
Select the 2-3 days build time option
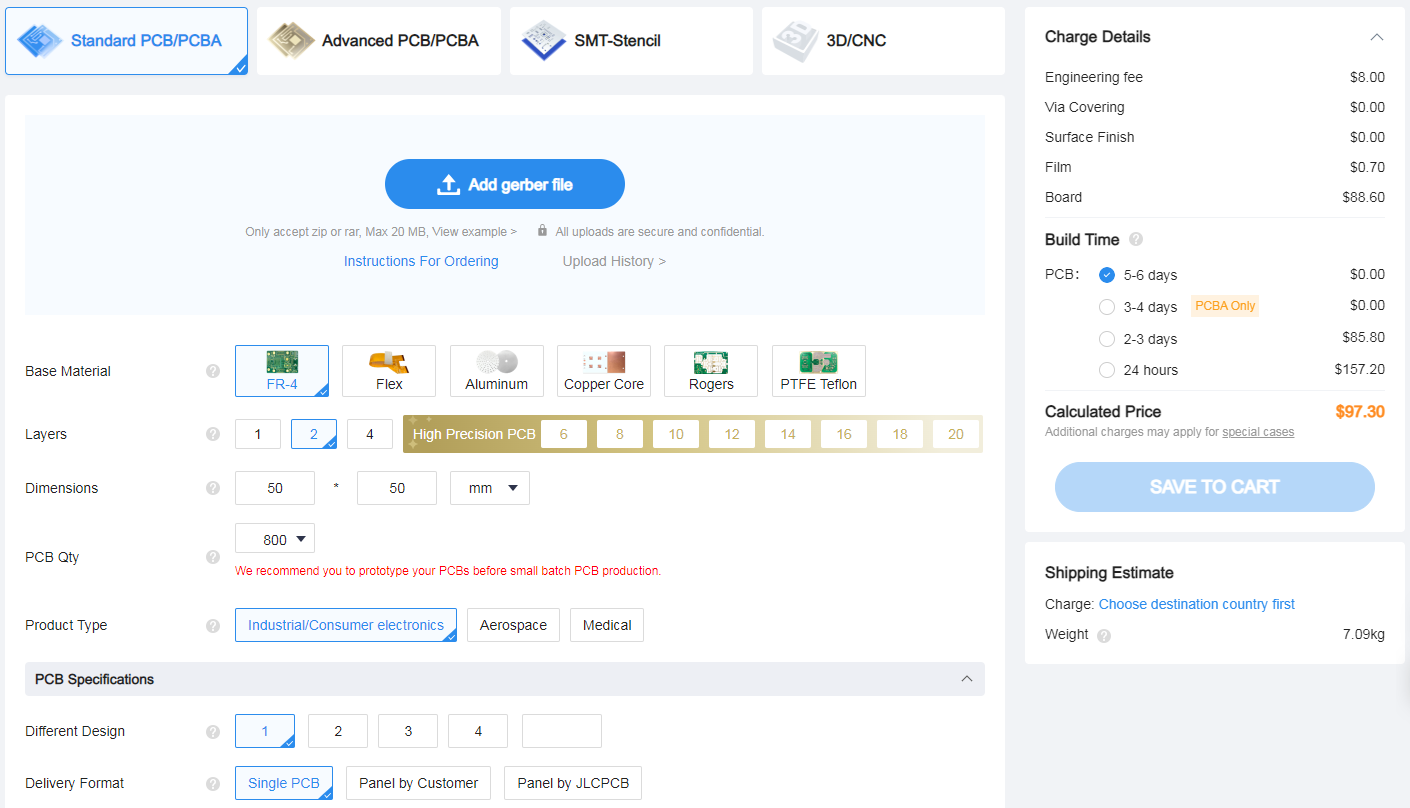click(x=1107, y=339)
